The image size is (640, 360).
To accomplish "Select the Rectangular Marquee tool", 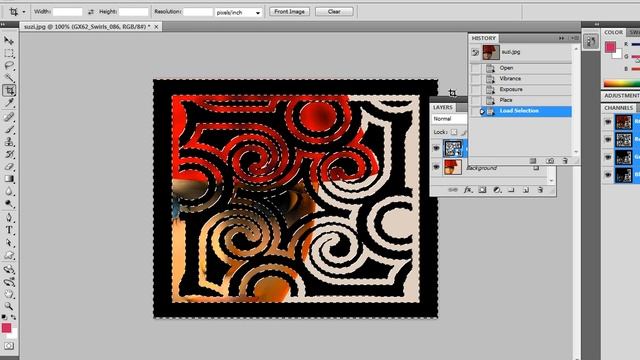I will click(9, 53).
